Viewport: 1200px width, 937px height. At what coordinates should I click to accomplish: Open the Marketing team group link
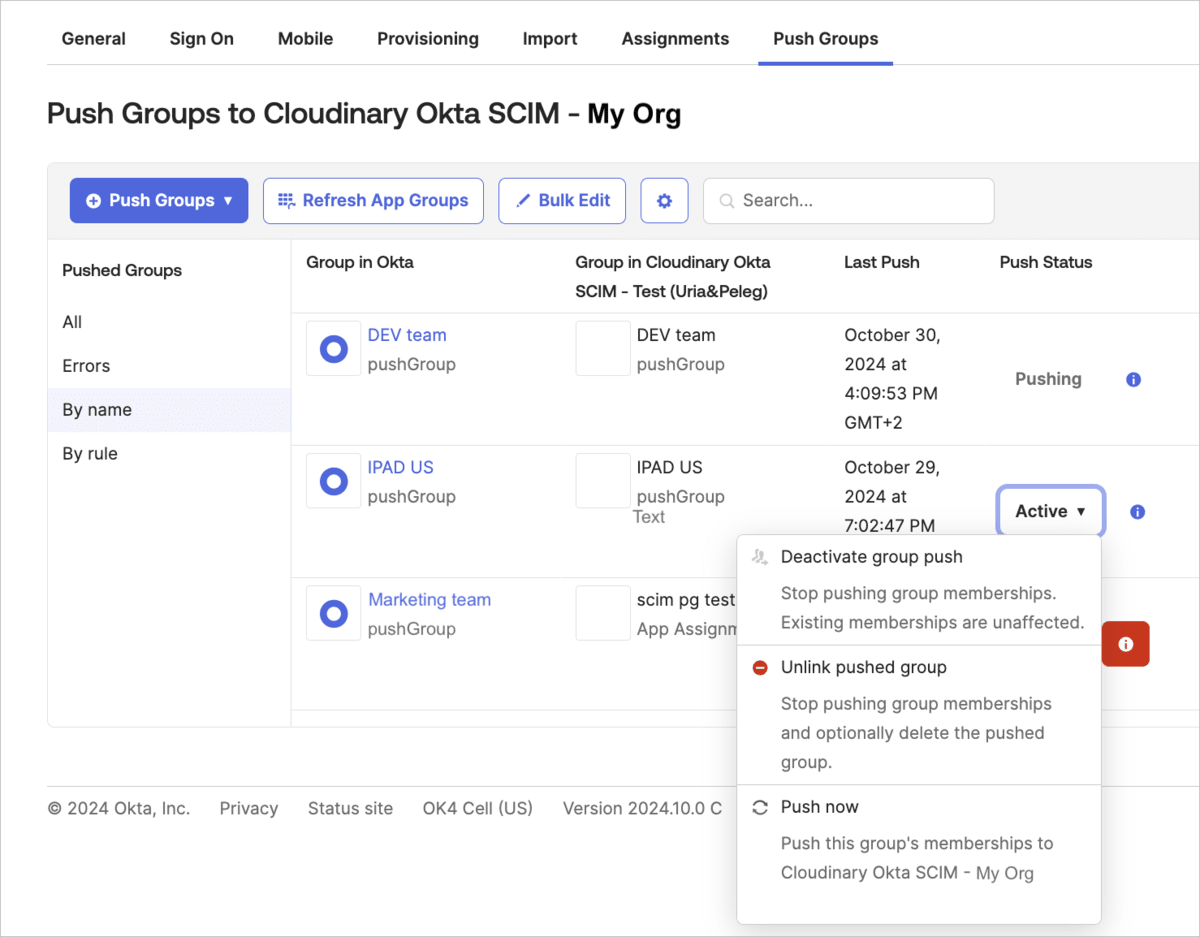tap(429, 600)
